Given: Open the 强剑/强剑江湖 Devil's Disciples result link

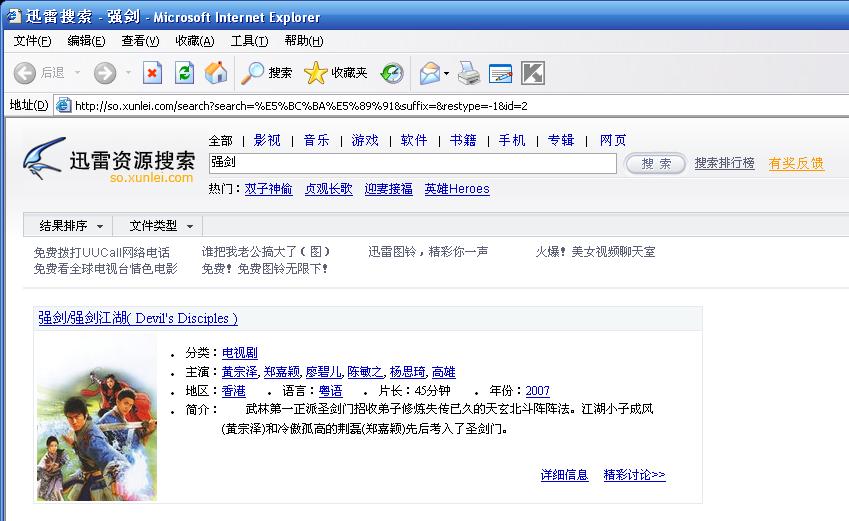Looking at the screenshot, I should click(x=138, y=318).
